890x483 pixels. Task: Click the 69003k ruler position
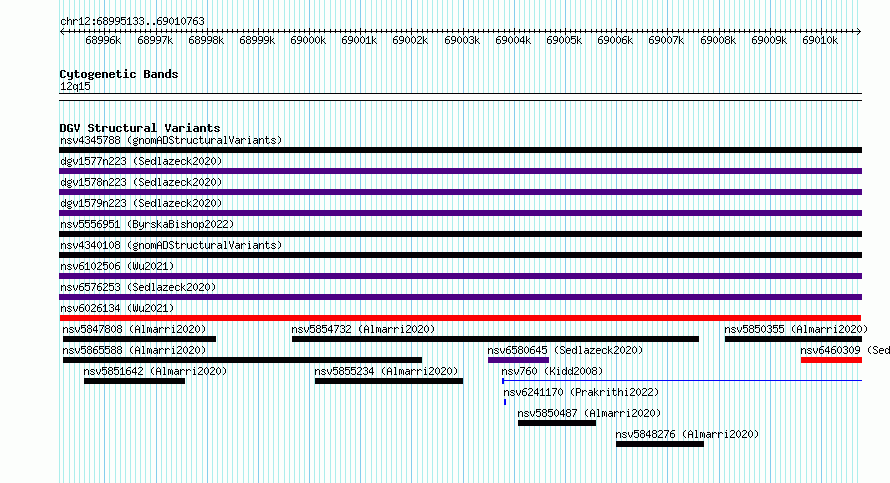tap(462, 40)
